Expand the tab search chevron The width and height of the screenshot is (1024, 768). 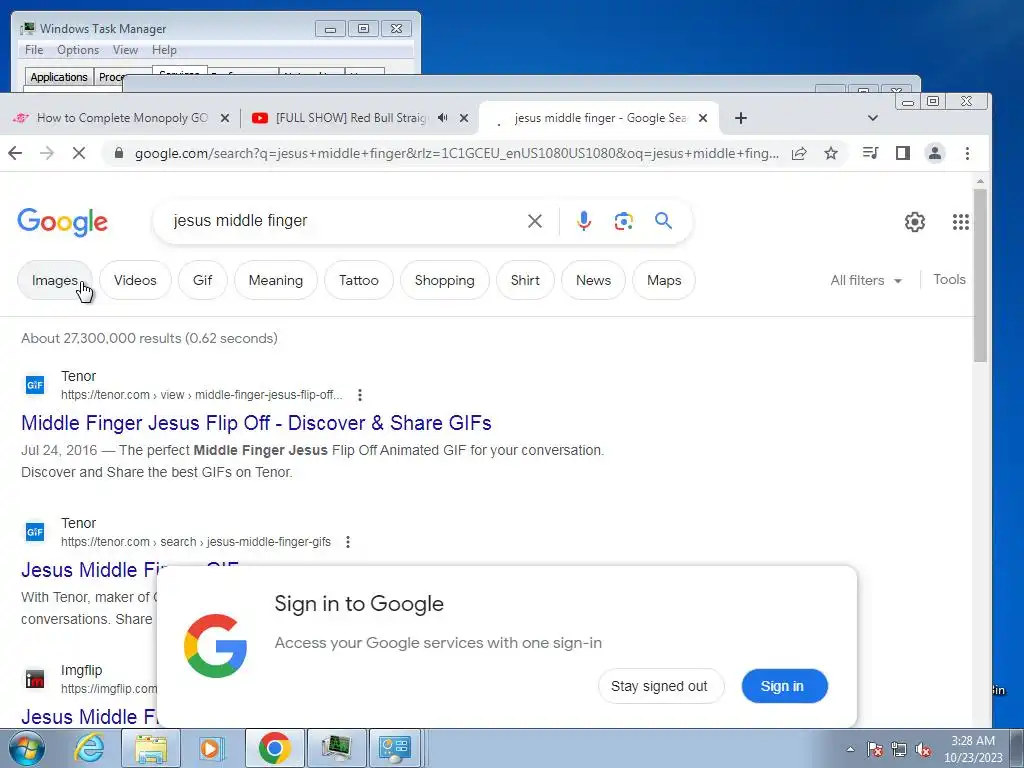(872, 118)
